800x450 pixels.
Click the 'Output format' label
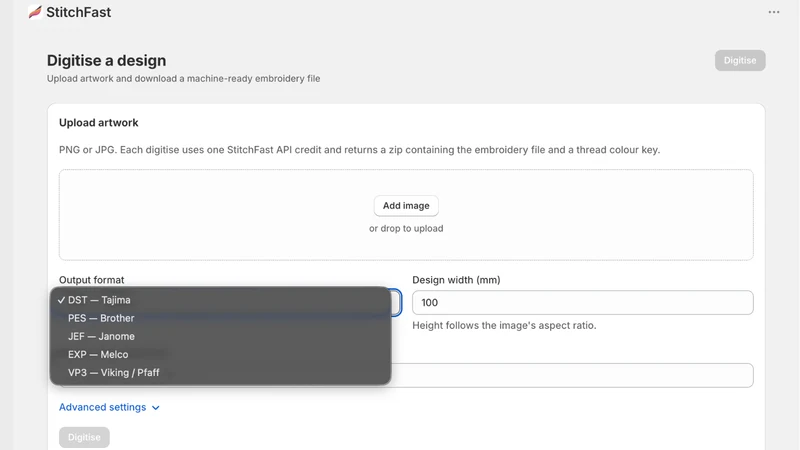tap(91, 280)
